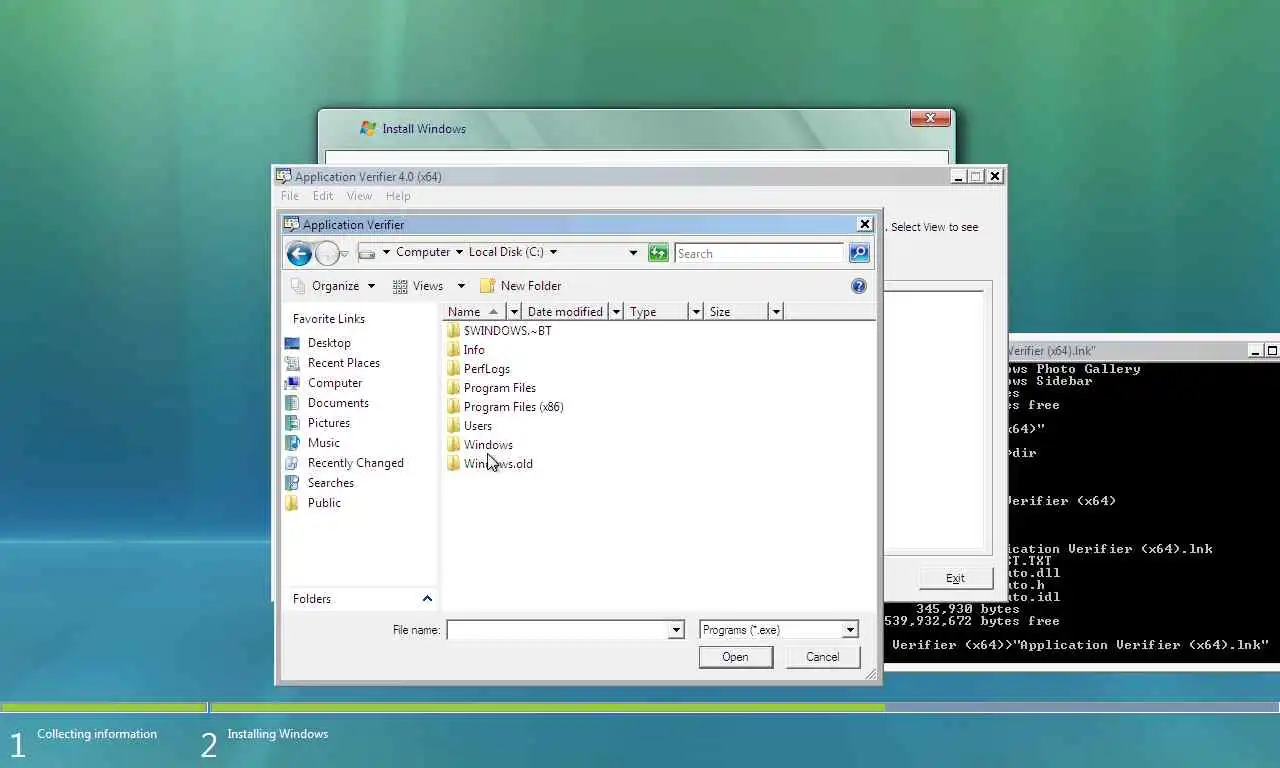This screenshot has height=768, width=1280.
Task: Click the greyed forward navigation arrow
Action: [327, 253]
